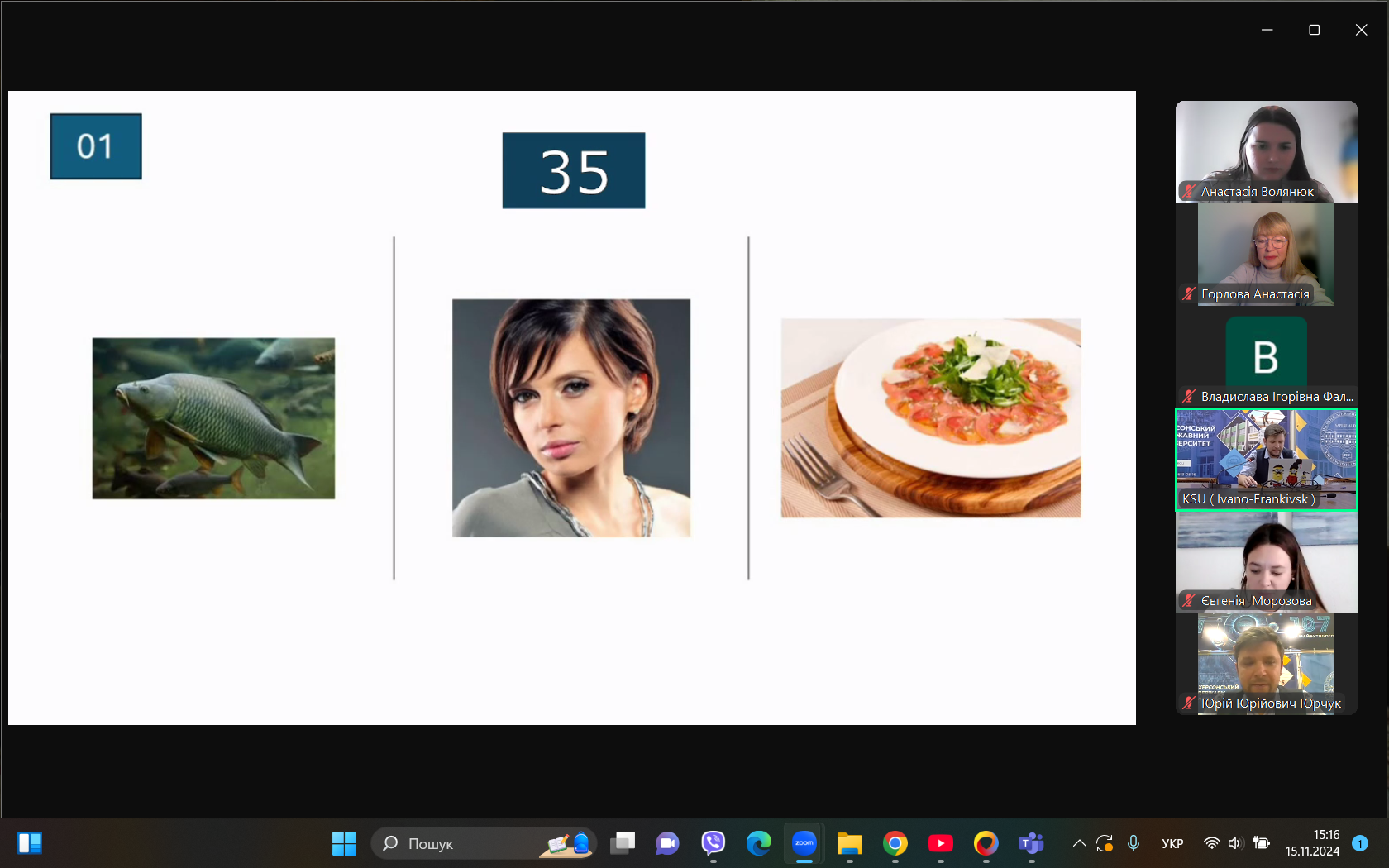Toggle the microphone tray icon
Screen dimensions: 1389x868
pyautogui.click(x=1134, y=843)
